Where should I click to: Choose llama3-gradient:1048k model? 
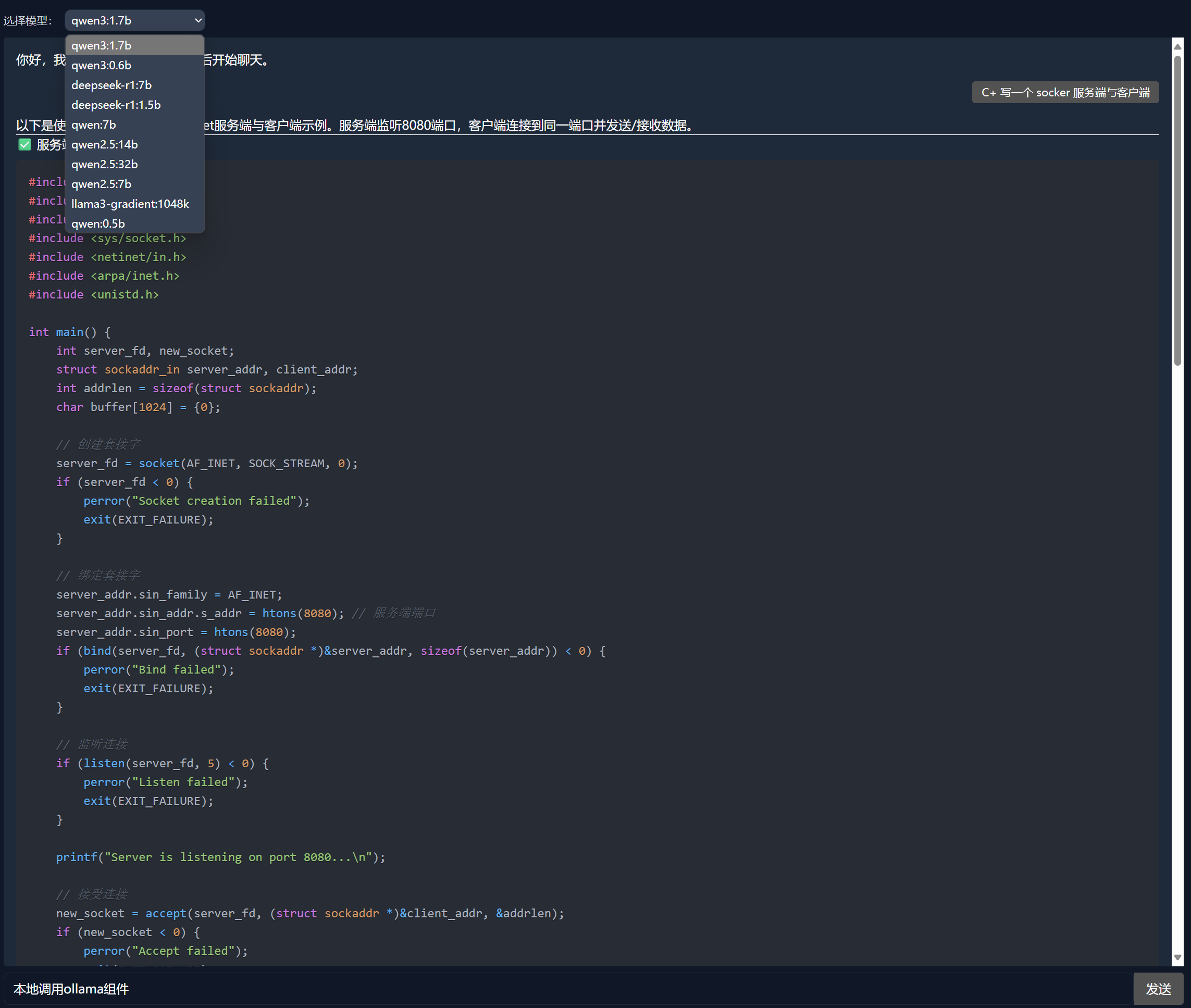[130, 204]
